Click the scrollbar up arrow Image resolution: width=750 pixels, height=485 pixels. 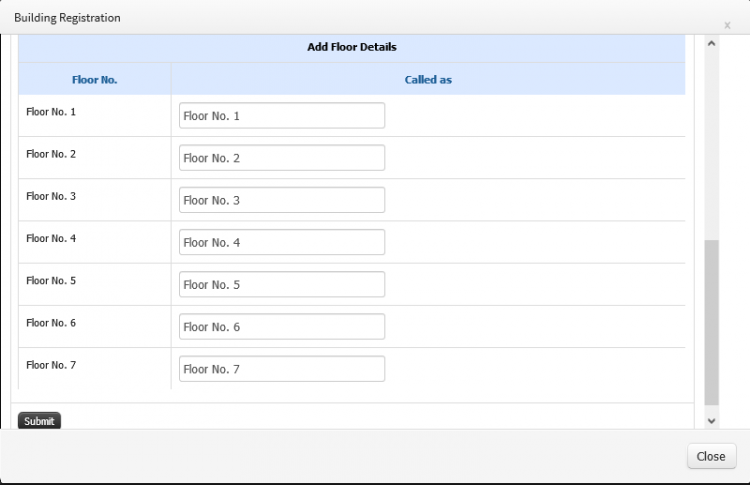[x=711, y=44]
